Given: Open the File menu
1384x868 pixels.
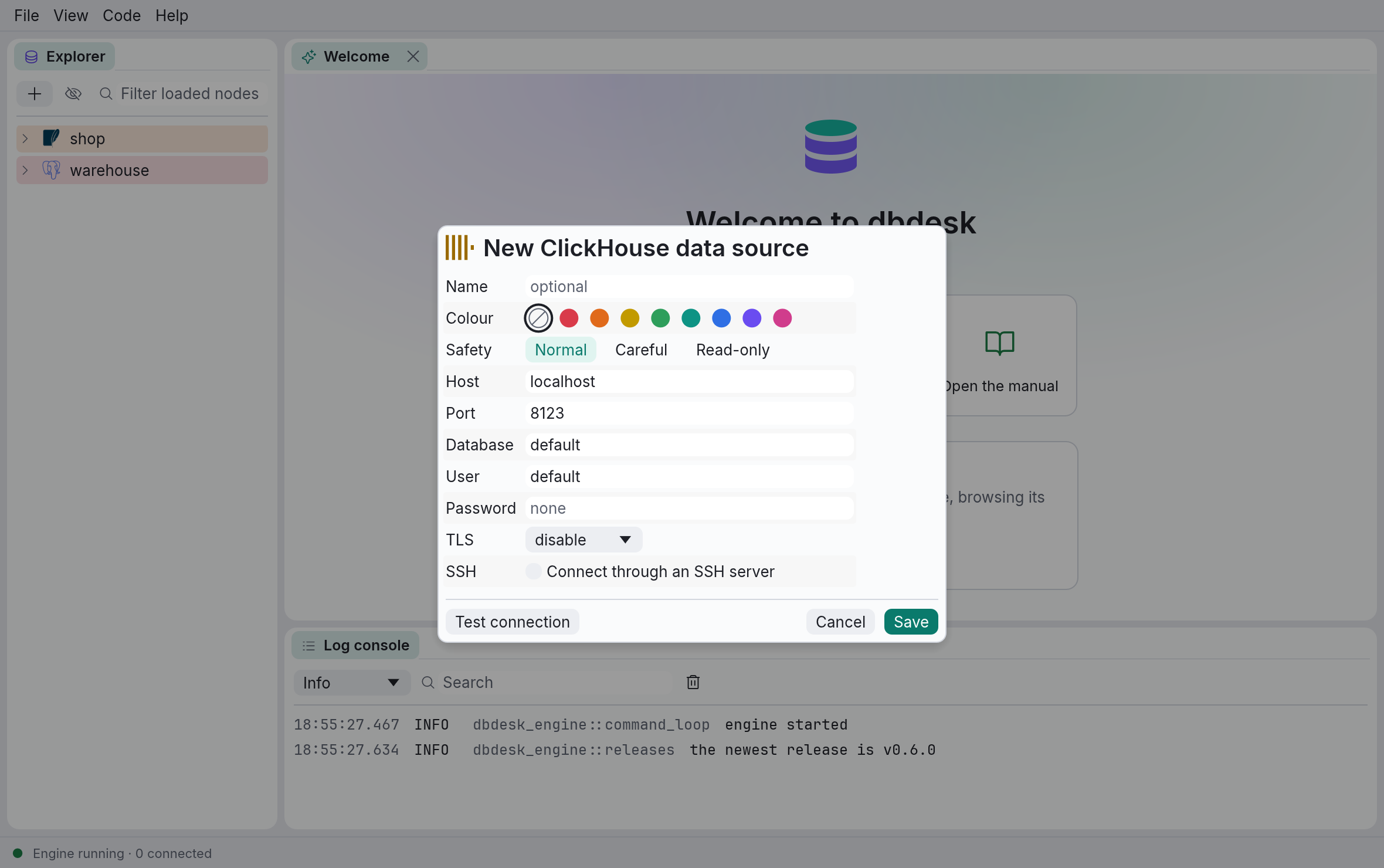Looking at the screenshot, I should pyautogui.click(x=26, y=15).
